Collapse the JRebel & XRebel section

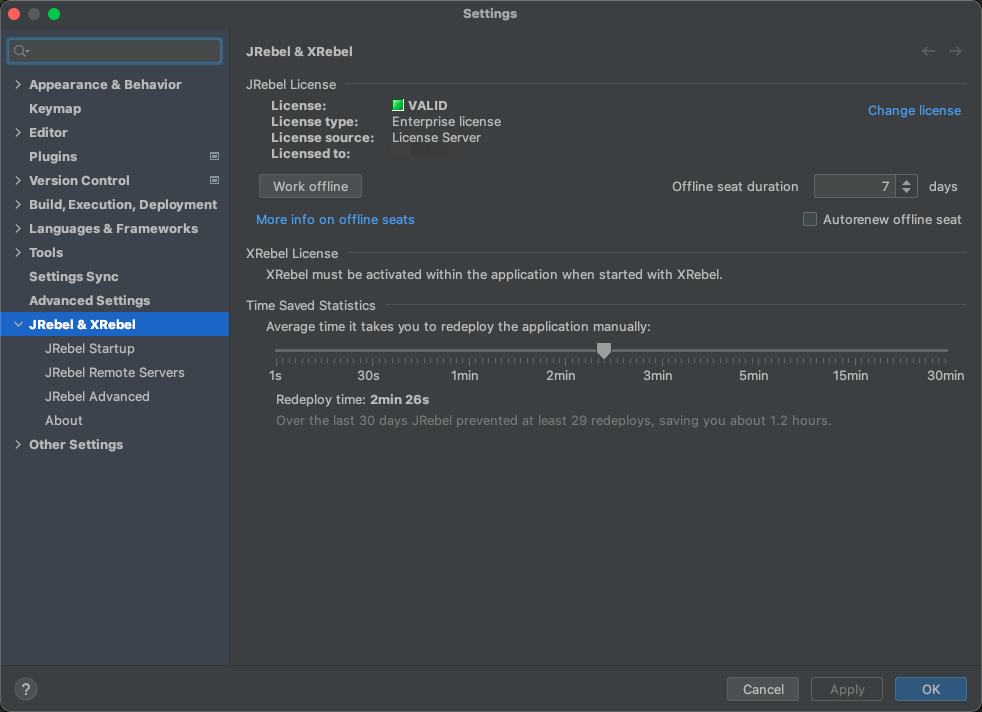[18, 324]
